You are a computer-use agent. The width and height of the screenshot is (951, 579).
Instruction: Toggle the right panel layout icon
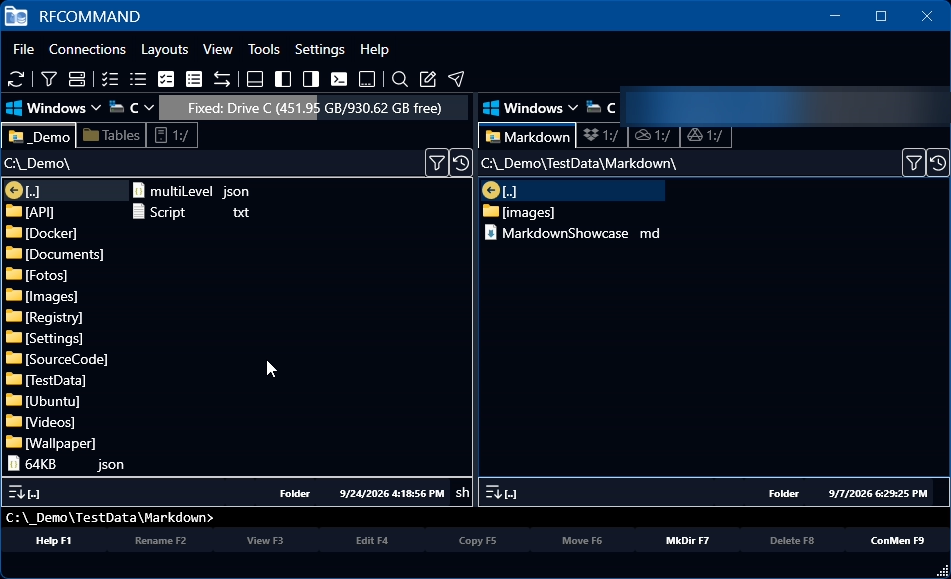(311, 79)
